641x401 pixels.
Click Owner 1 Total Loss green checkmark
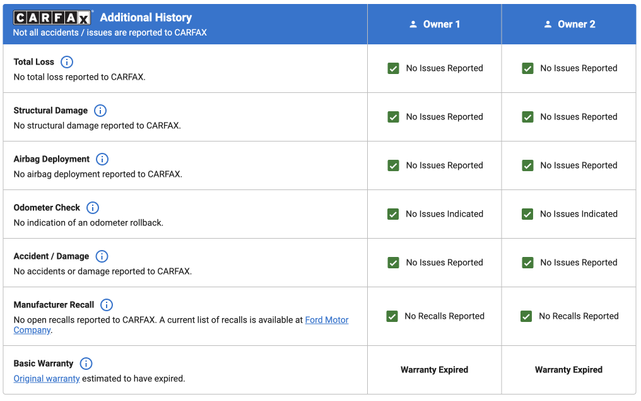pyautogui.click(x=393, y=69)
